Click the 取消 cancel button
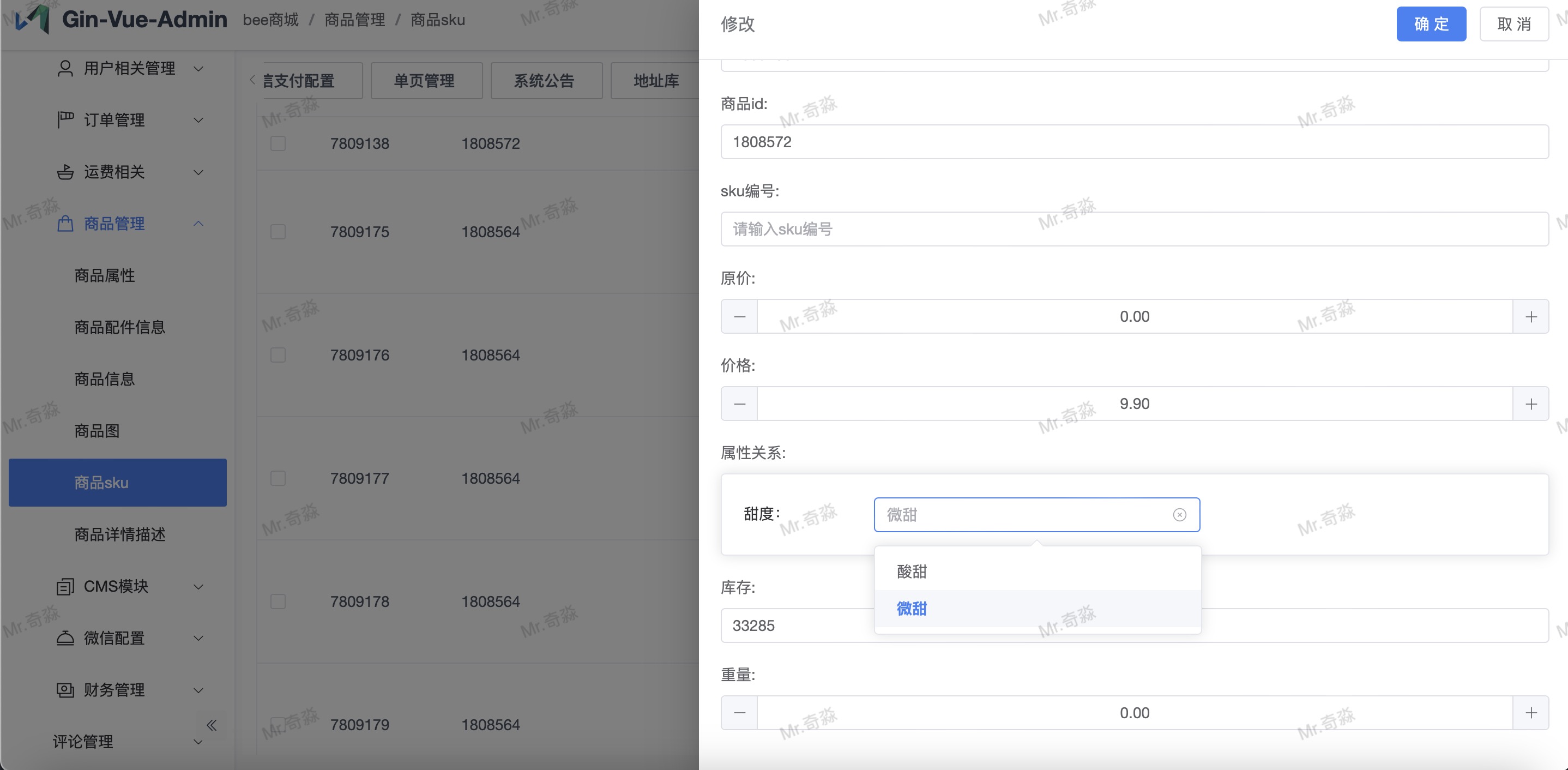This screenshot has height=770, width=1568. [1513, 25]
